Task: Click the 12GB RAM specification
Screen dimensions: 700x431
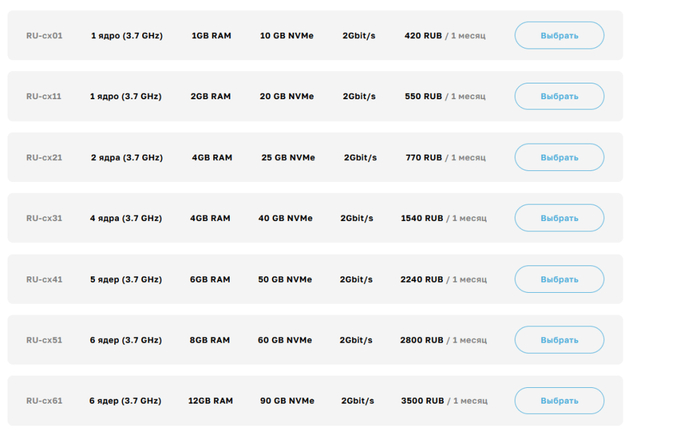Action: (210, 401)
